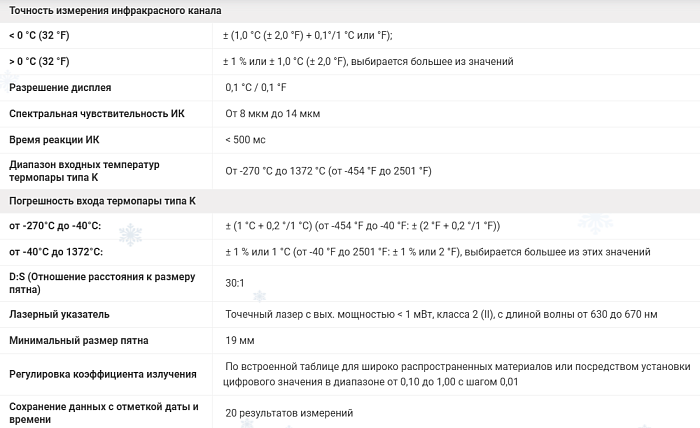Click the "Диапазон входных температур термопары" label
The height and width of the screenshot is (428, 700).
pos(84,171)
